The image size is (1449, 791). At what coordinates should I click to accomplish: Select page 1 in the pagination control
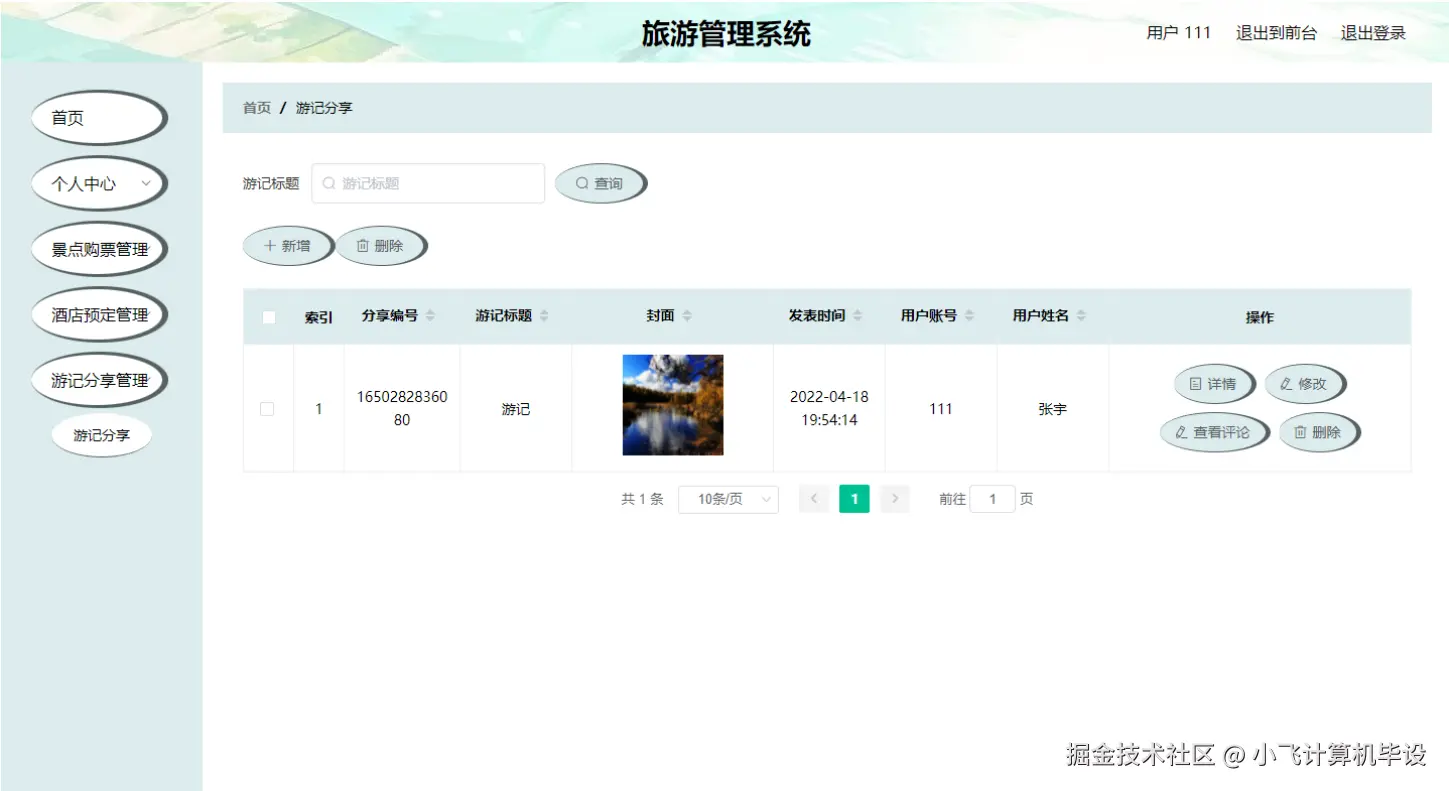pos(854,498)
